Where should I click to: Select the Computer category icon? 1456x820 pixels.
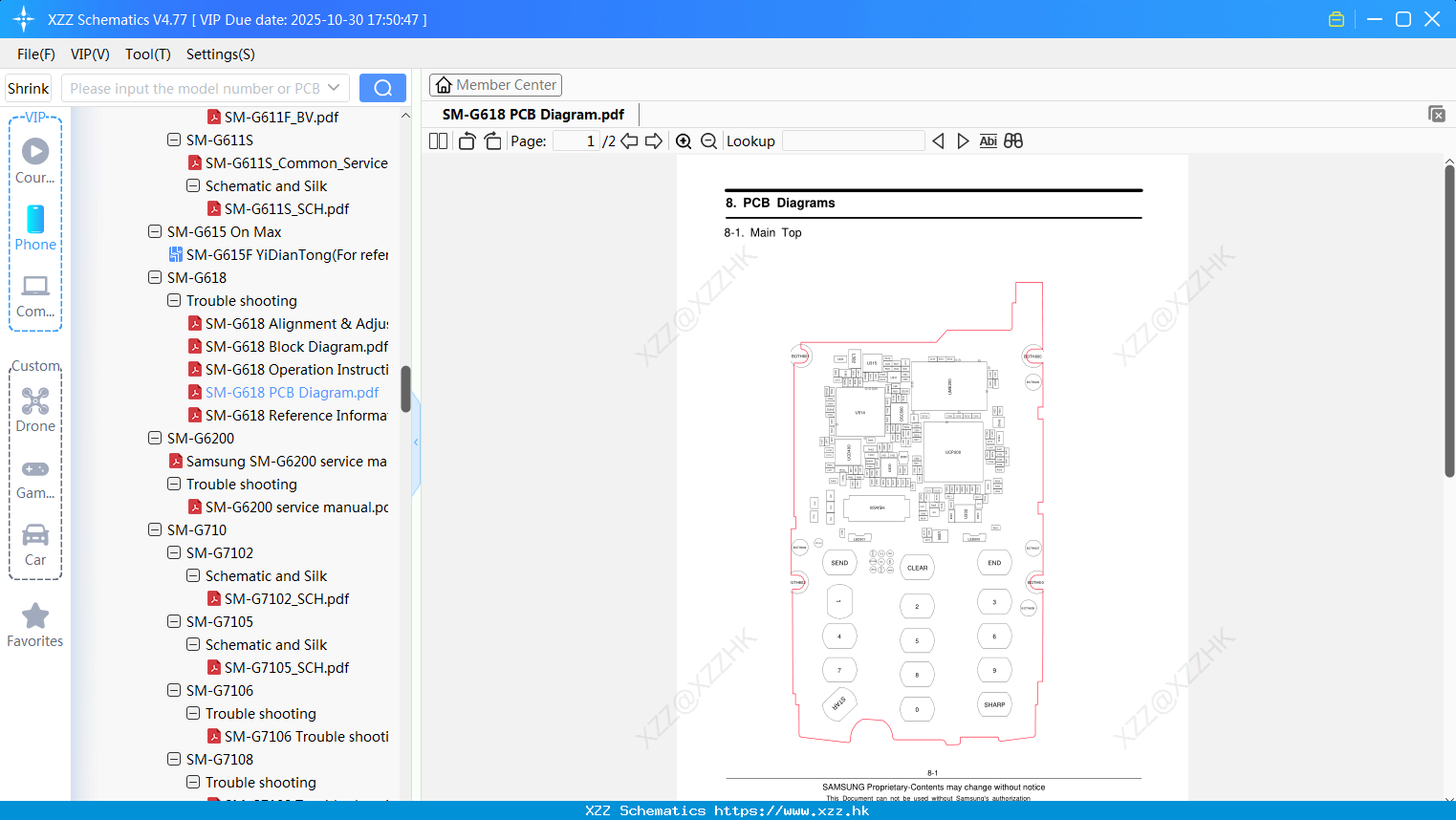click(x=35, y=296)
